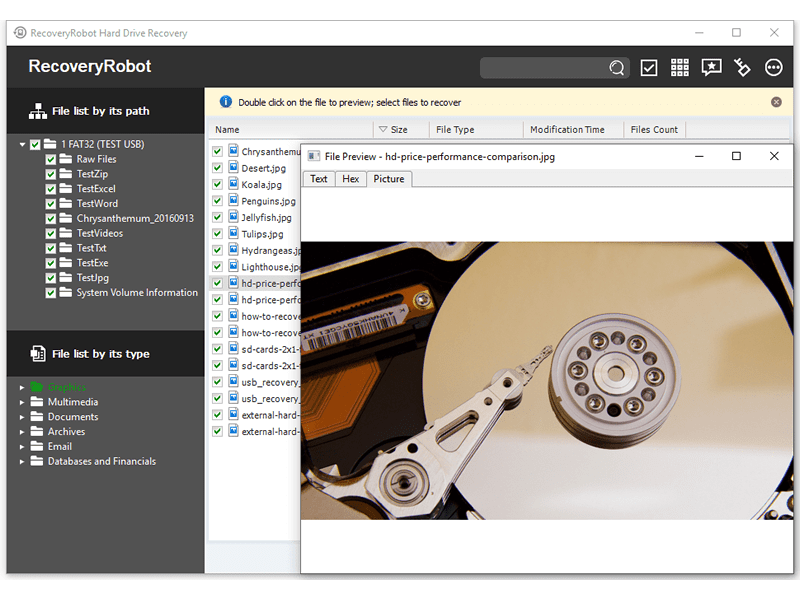Select the Chrysanthemum file row
800x600 pixels.
[x=255, y=151]
